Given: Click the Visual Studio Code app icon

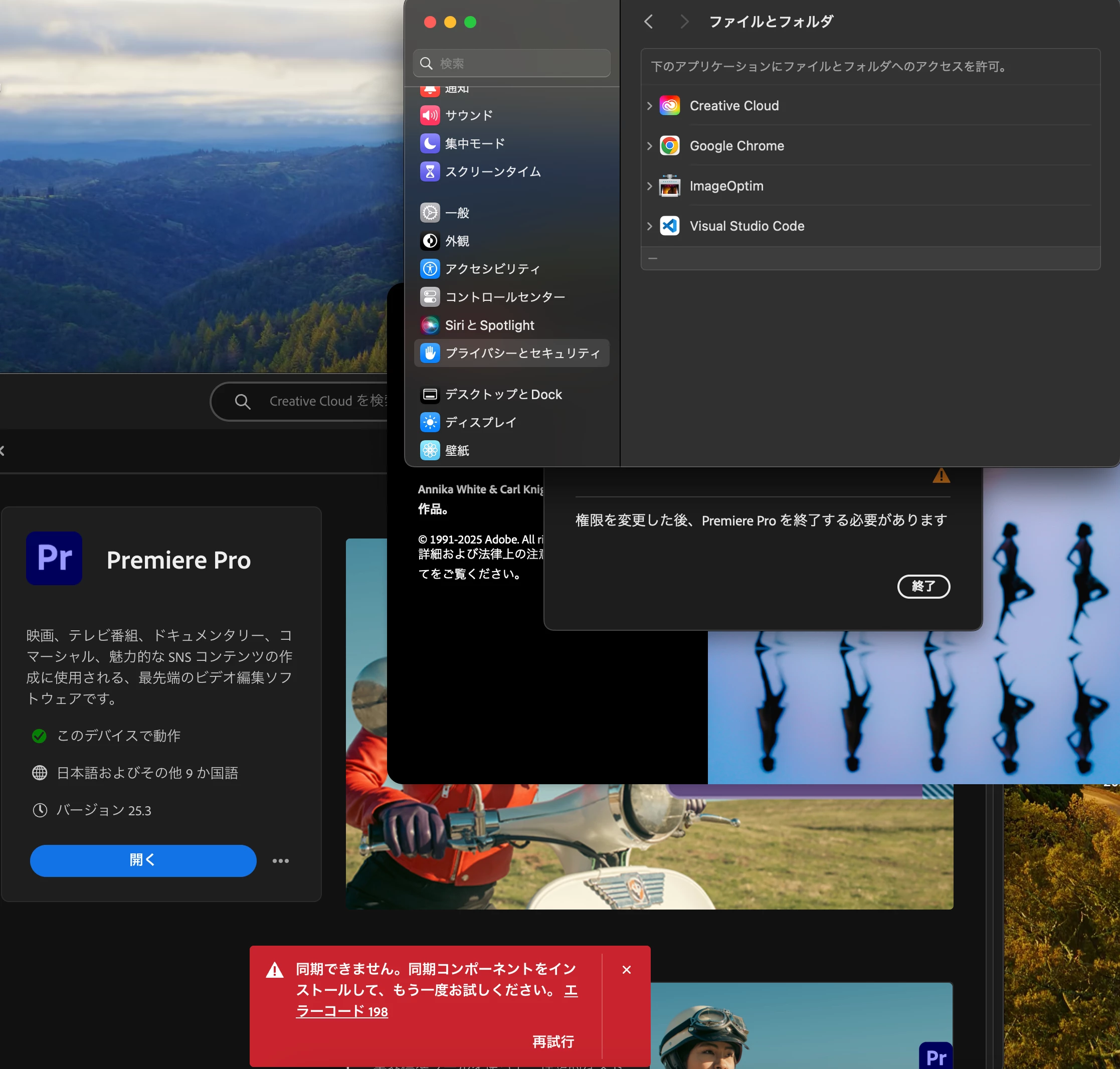Looking at the screenshot, I should tap(669, 226).
